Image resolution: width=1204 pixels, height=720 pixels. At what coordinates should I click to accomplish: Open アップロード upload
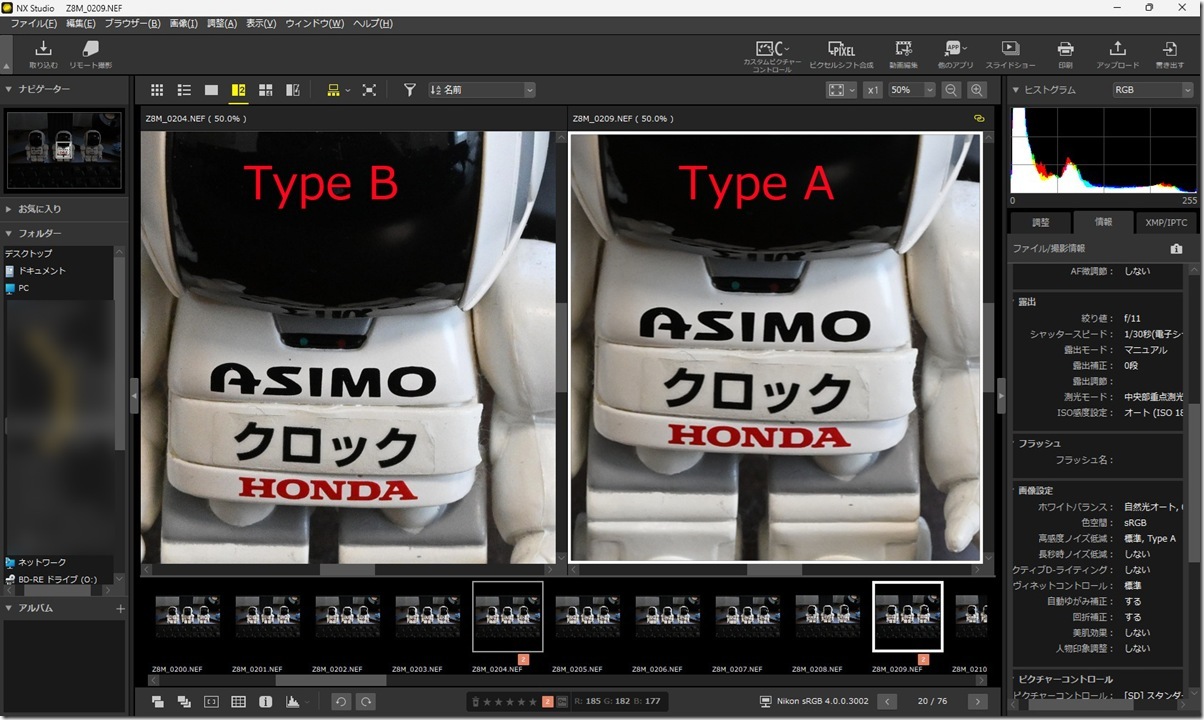click(1117, 54)
